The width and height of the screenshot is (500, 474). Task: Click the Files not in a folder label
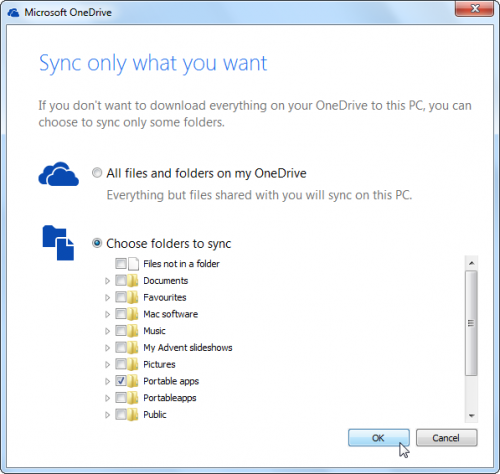pos(181,264)
